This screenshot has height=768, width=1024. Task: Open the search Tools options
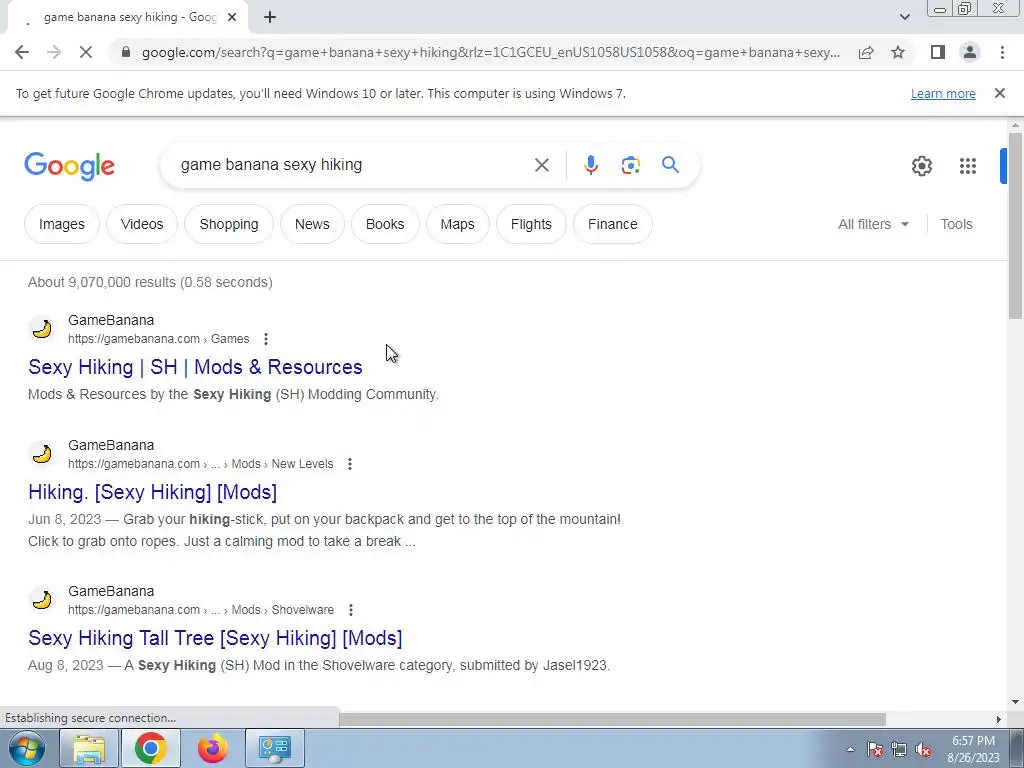[956, 224]
